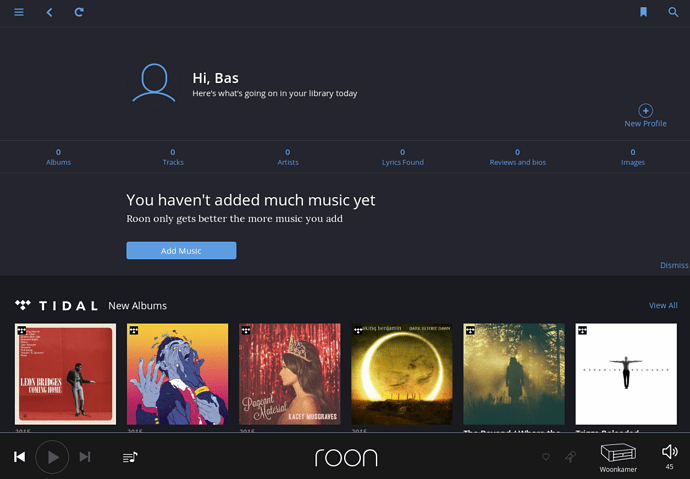Open the hamburger navigation menu

tap(19, 12)
